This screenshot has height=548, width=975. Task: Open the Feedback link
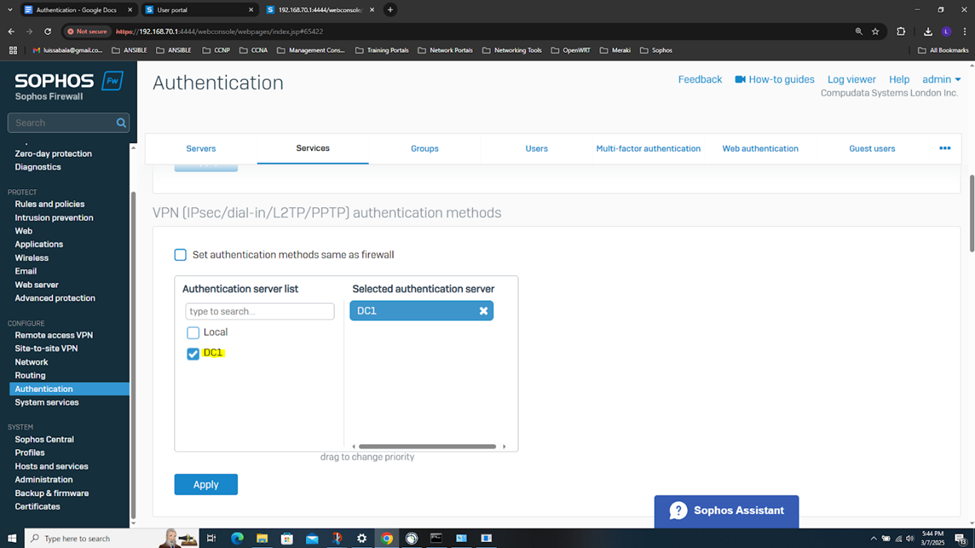[x=700, y=80]
